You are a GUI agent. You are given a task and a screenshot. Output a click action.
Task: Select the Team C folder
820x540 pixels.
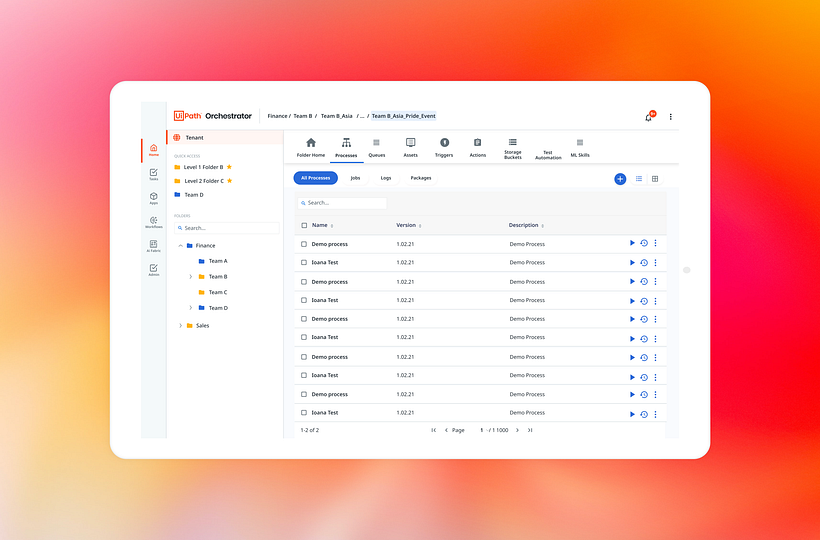[213, 292]
